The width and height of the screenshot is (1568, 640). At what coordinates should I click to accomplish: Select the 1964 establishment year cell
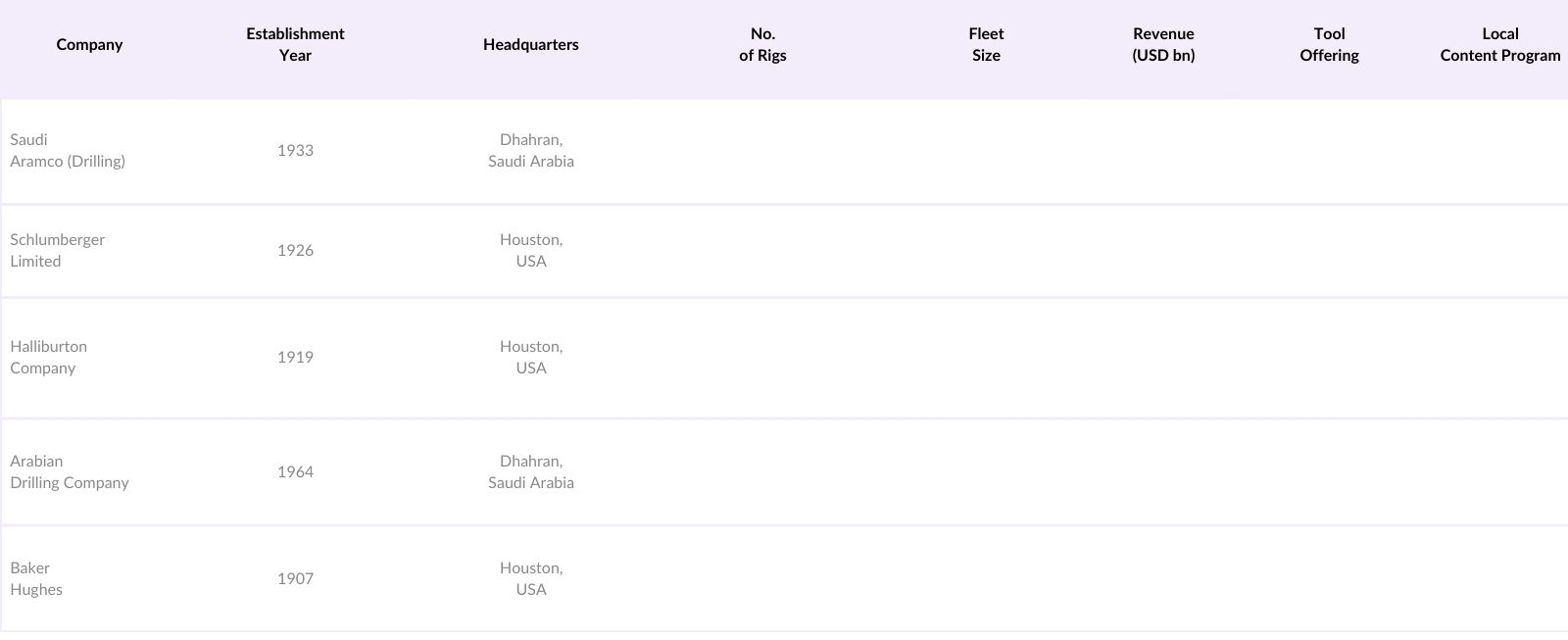pyautogui.click(x=295, y=472)
